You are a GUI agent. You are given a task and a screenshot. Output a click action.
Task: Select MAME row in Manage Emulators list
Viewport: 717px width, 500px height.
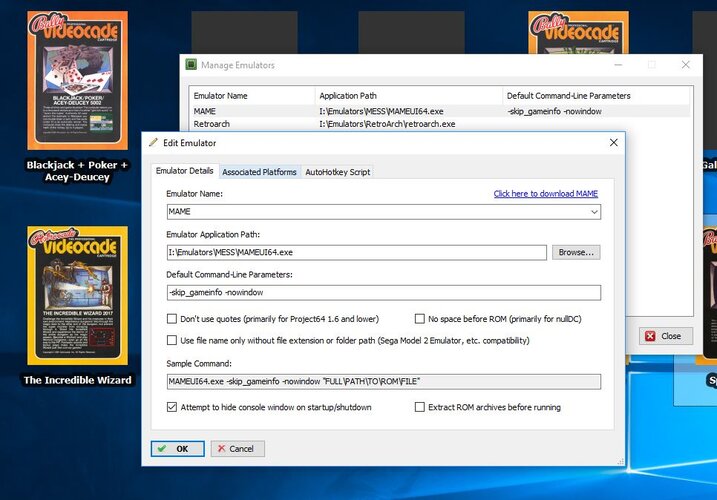pos(439,111)
